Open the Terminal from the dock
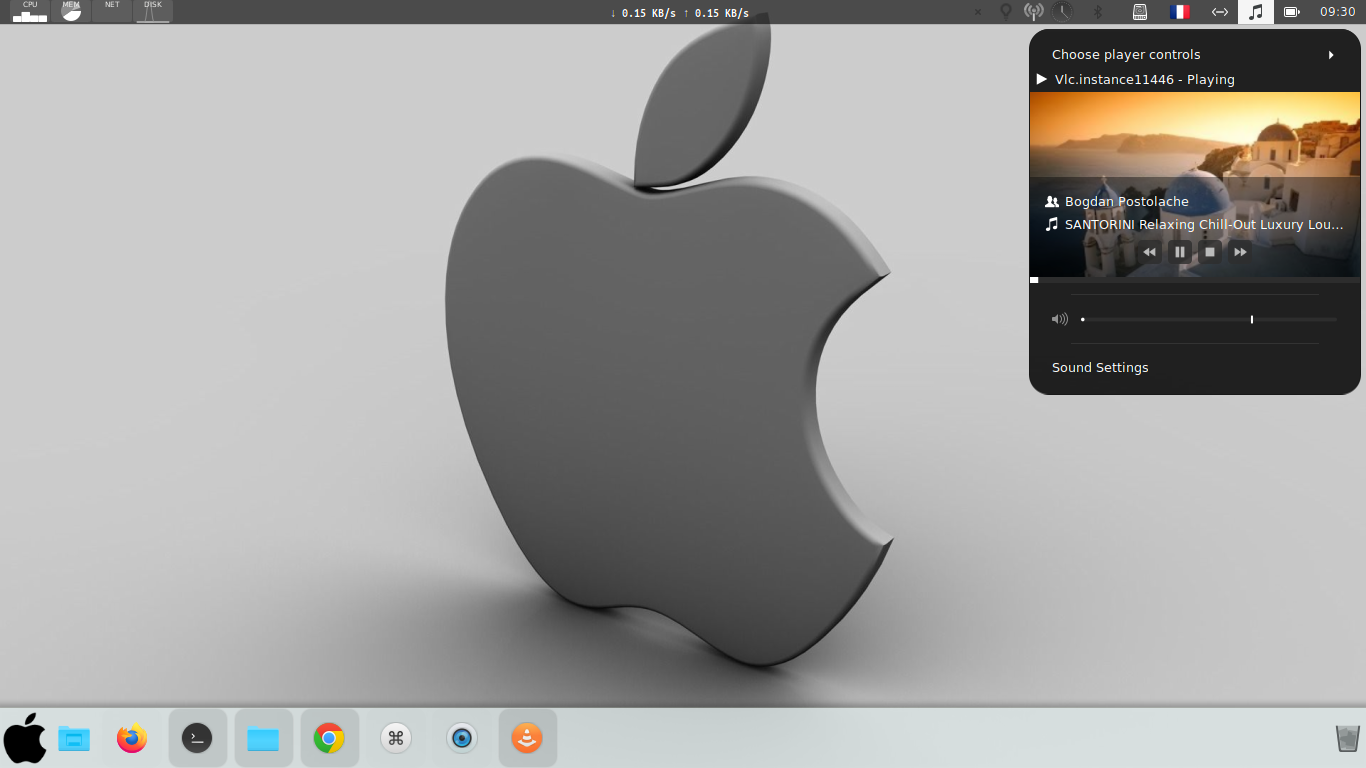Viewport: 1366px width, 768px height. pos(197,739)
